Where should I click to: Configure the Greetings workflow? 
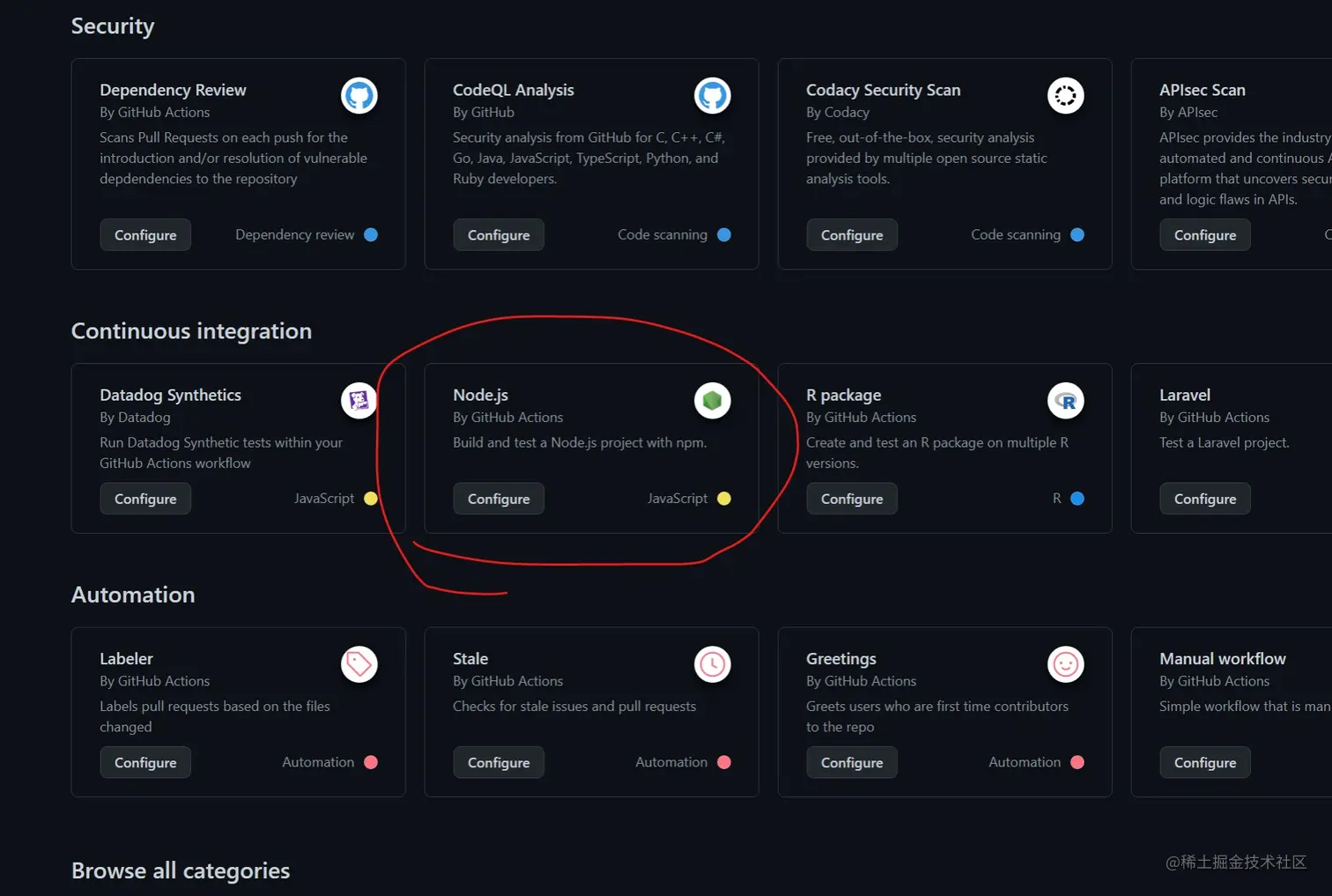(852, 762)
